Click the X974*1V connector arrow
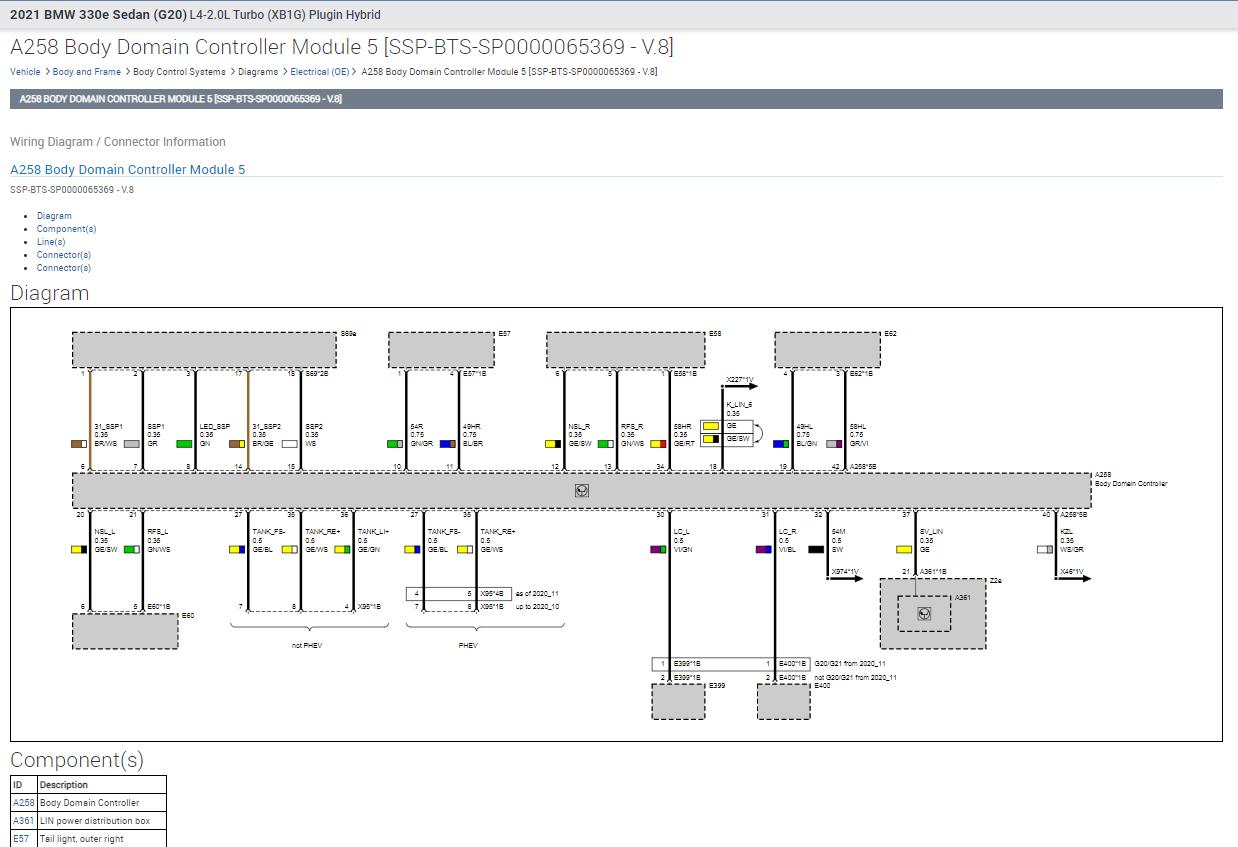Viewport: 1238px width, 847px height. [846, 578]
